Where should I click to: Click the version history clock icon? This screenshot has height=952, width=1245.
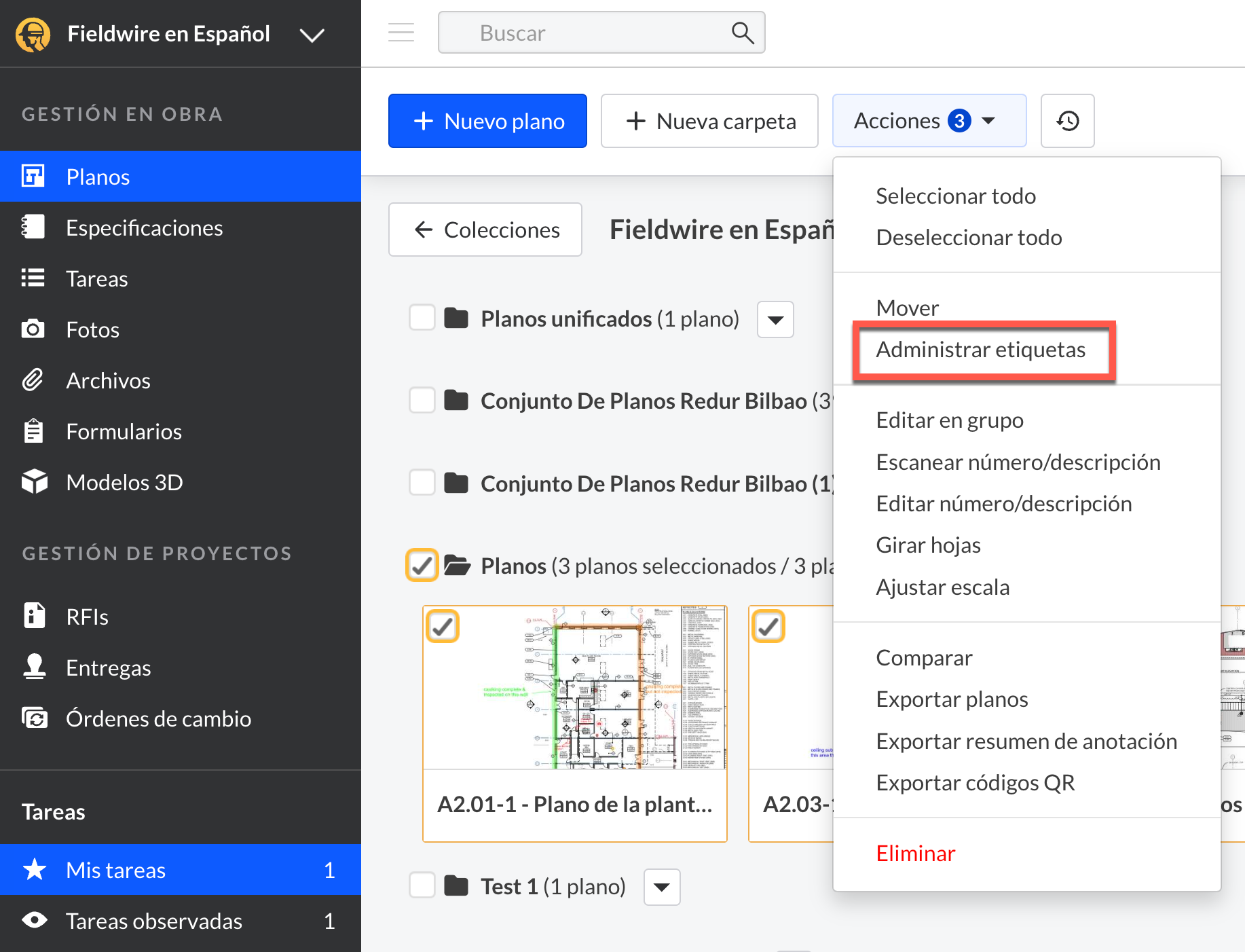point(1067,121)
